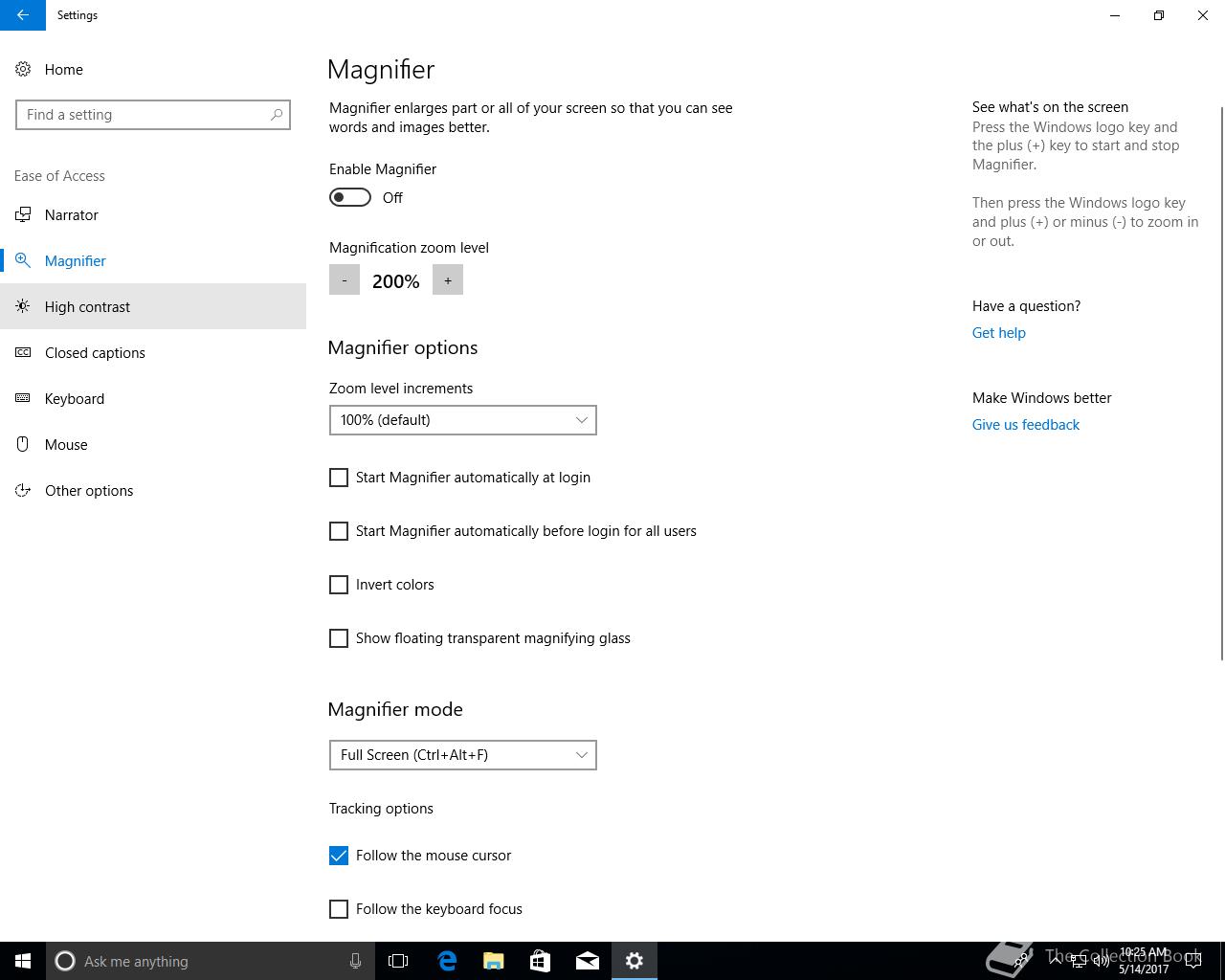Image resolution: width=1225 pixels, height=980 pixels.
Task: Open the Mail app from taskbar
Action: (x=588, y=961)
